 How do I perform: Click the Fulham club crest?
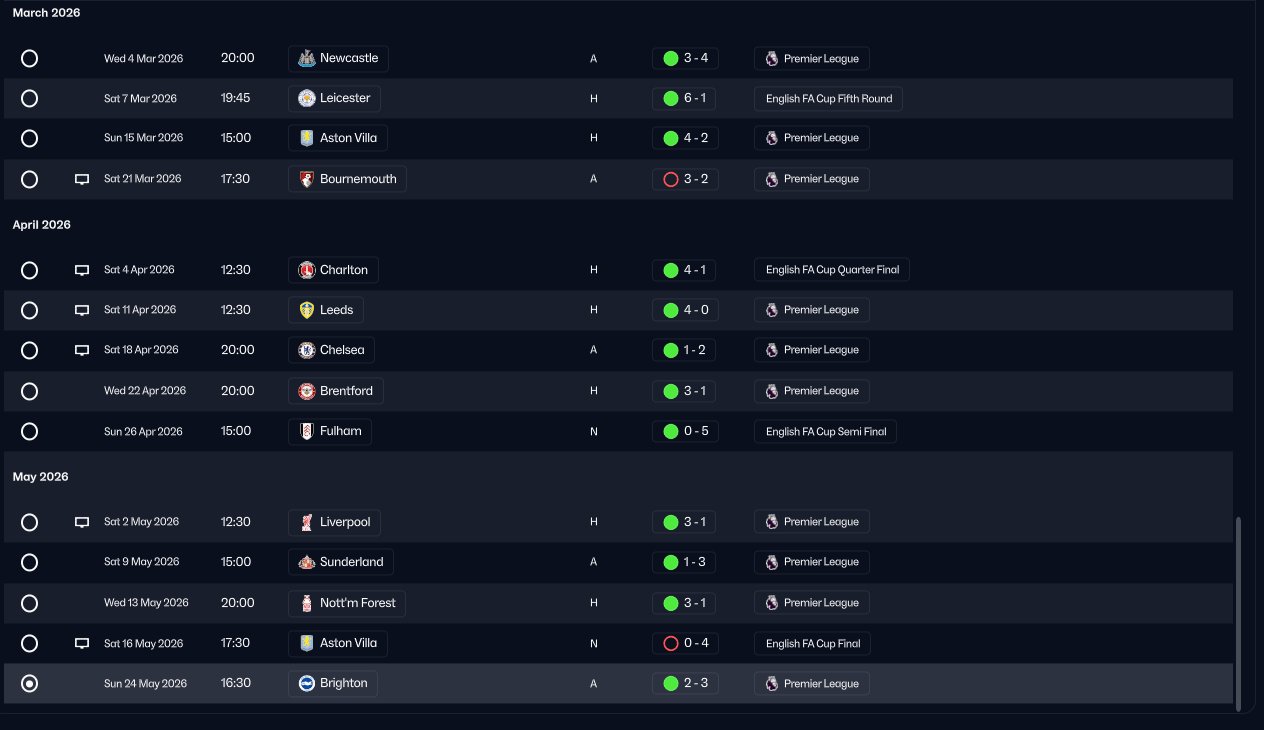307,432
